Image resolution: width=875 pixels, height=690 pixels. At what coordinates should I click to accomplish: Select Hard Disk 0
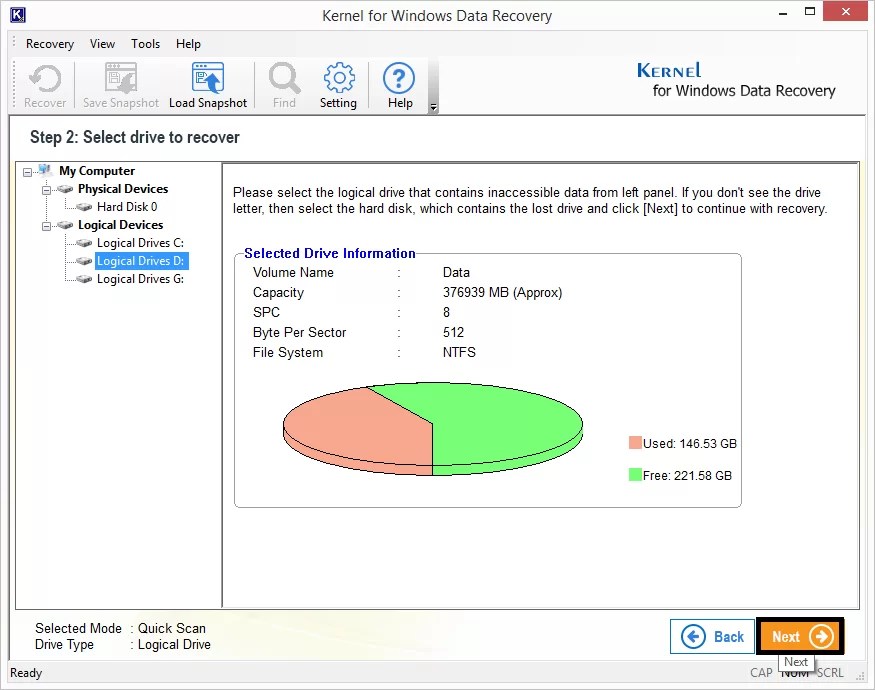[116, 207]
